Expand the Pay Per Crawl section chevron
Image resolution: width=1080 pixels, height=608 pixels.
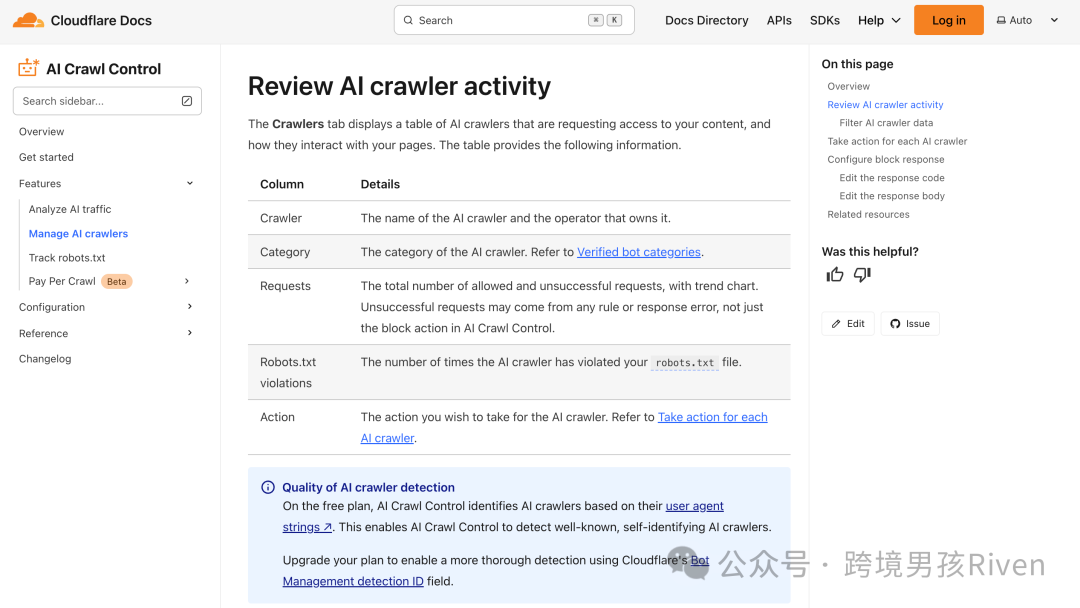(187, 281)
